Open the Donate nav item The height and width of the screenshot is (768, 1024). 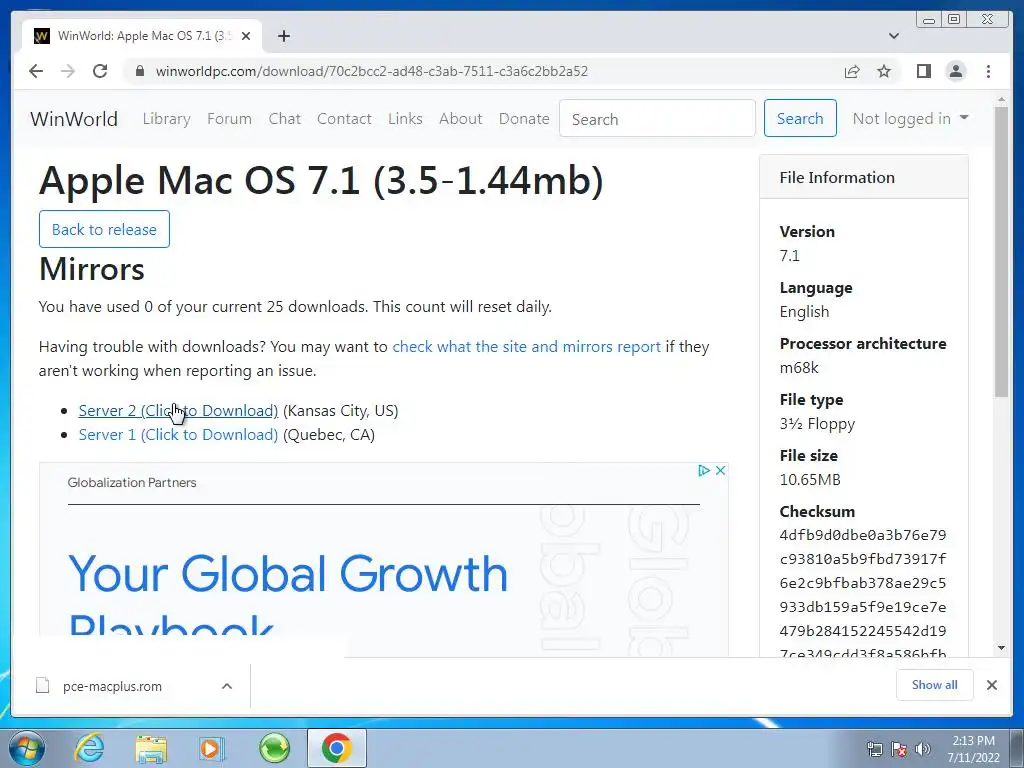click(x=524, y=119)
